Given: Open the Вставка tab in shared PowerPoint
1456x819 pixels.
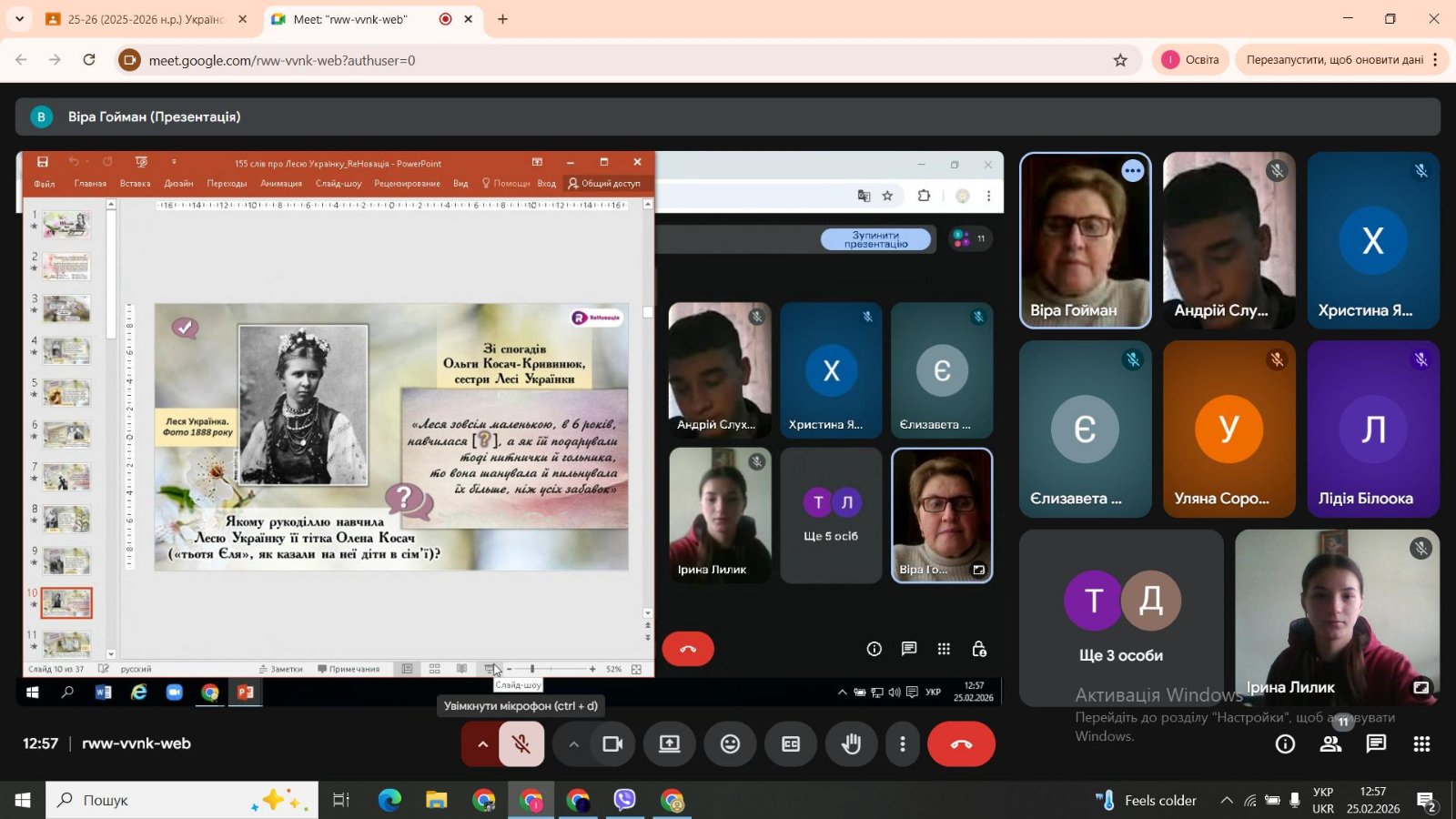Looking at the screenshot, I should (x=135, y=184).
